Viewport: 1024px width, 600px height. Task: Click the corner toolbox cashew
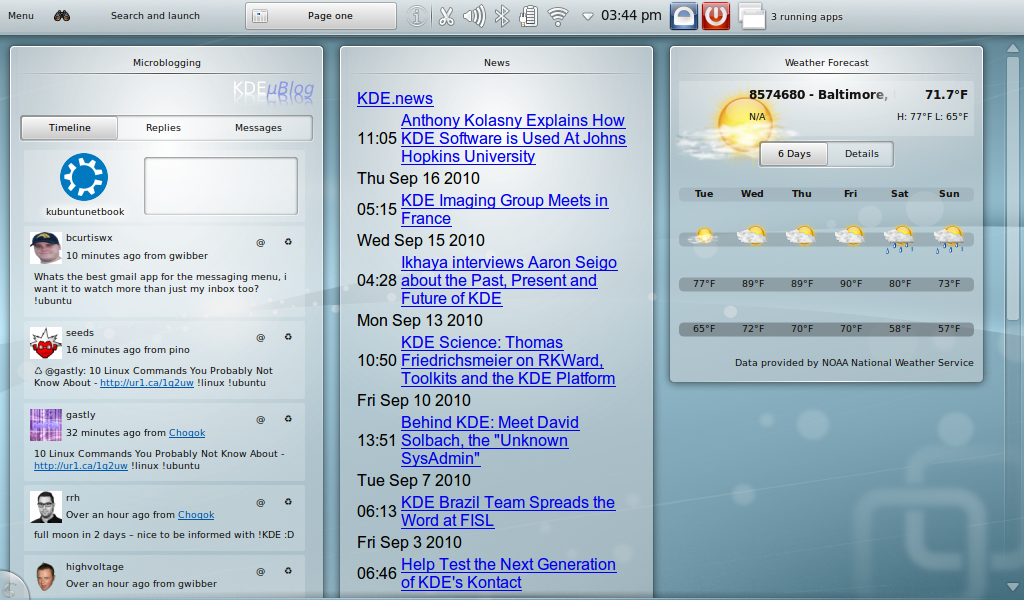click(11, 588)
